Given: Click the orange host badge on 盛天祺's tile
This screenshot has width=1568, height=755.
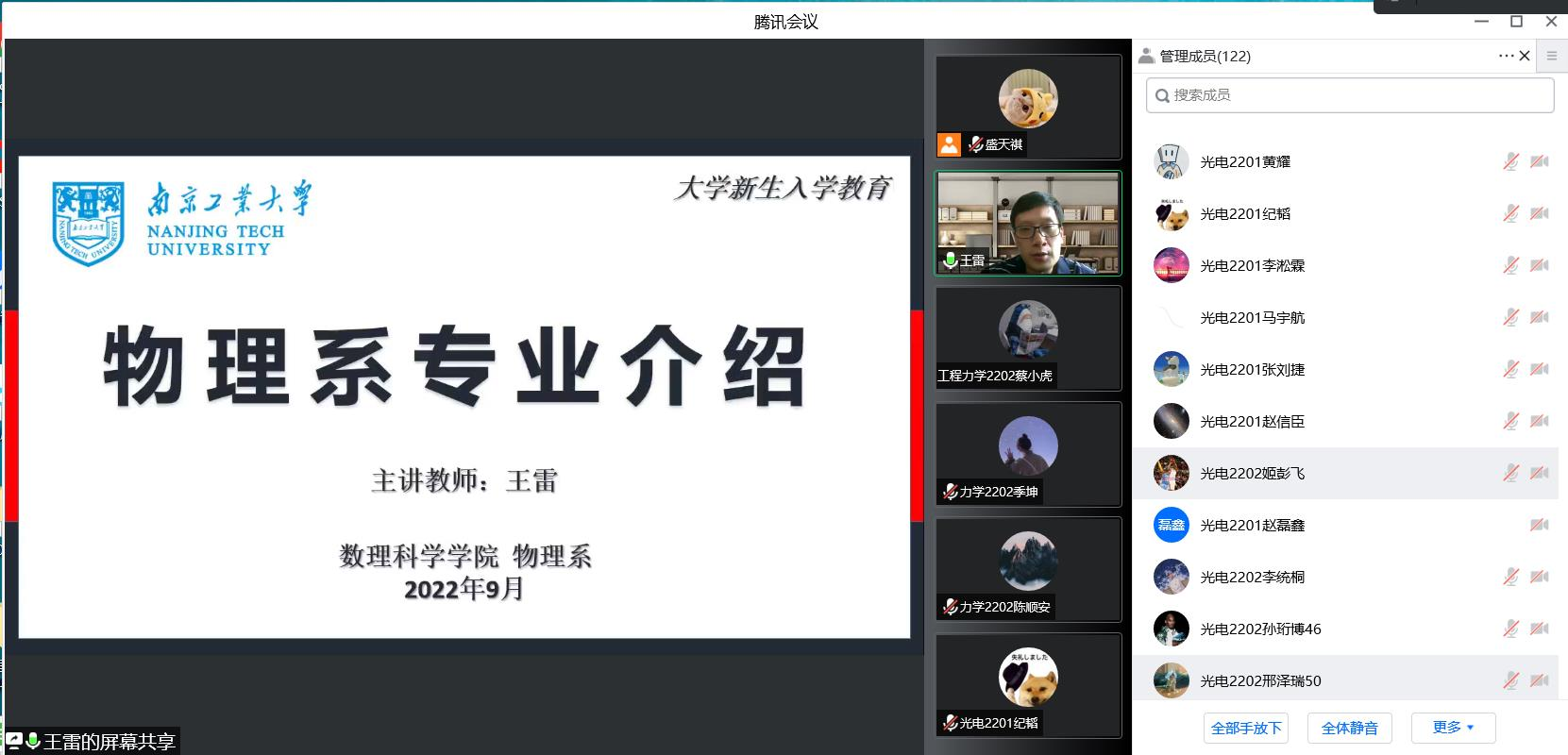Looking at the screenshot, I should 949,144.
